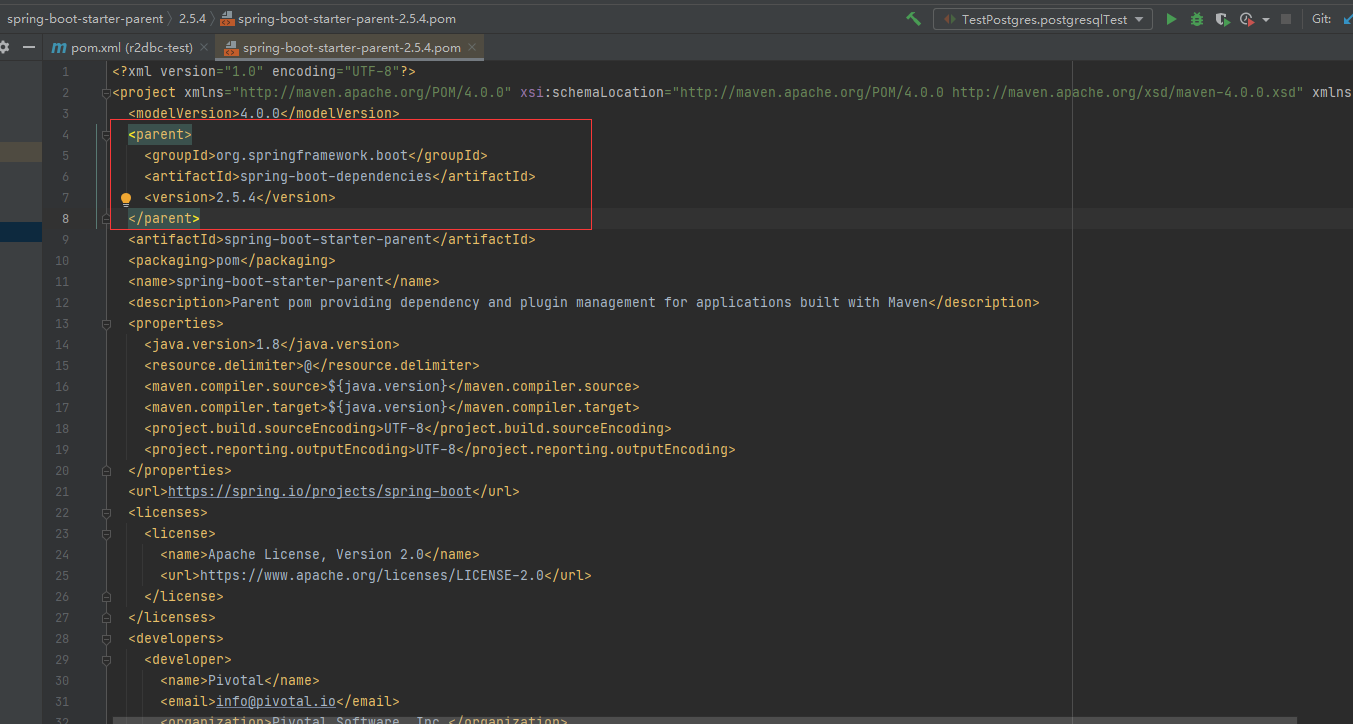Click the green hammer Build Project icon

click(913, 19)
